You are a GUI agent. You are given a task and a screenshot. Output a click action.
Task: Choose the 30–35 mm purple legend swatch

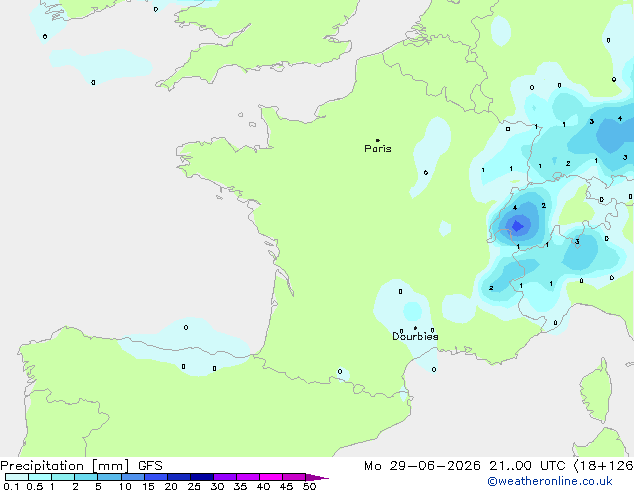click(224, 477)
